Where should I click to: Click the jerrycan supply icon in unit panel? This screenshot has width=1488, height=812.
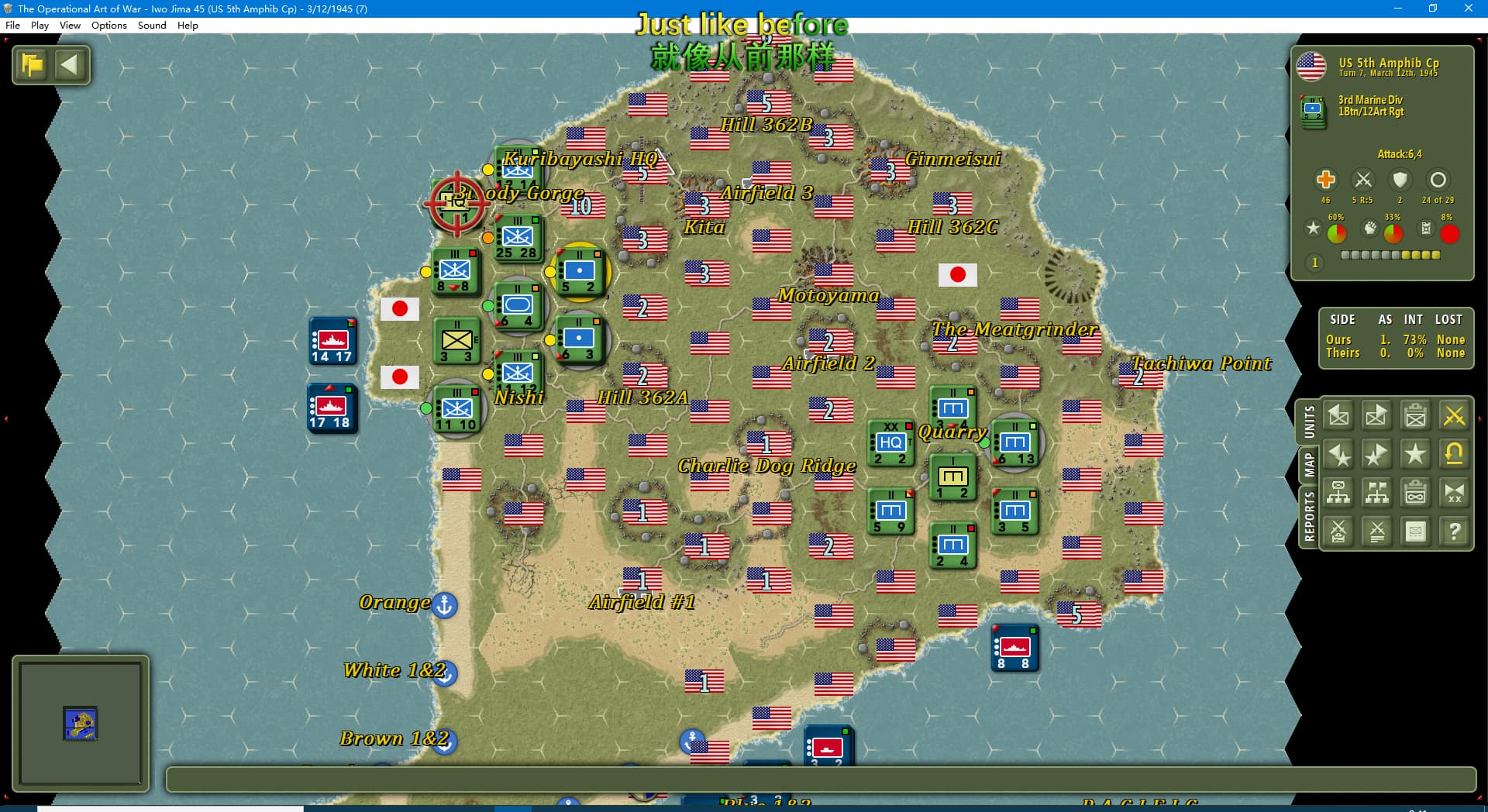[1426, 229]
